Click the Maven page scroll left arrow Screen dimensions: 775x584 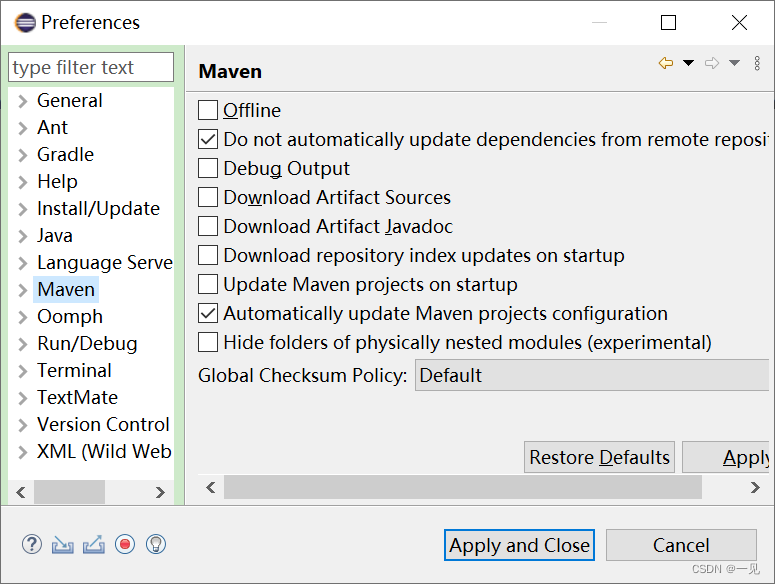pos(211,488)
